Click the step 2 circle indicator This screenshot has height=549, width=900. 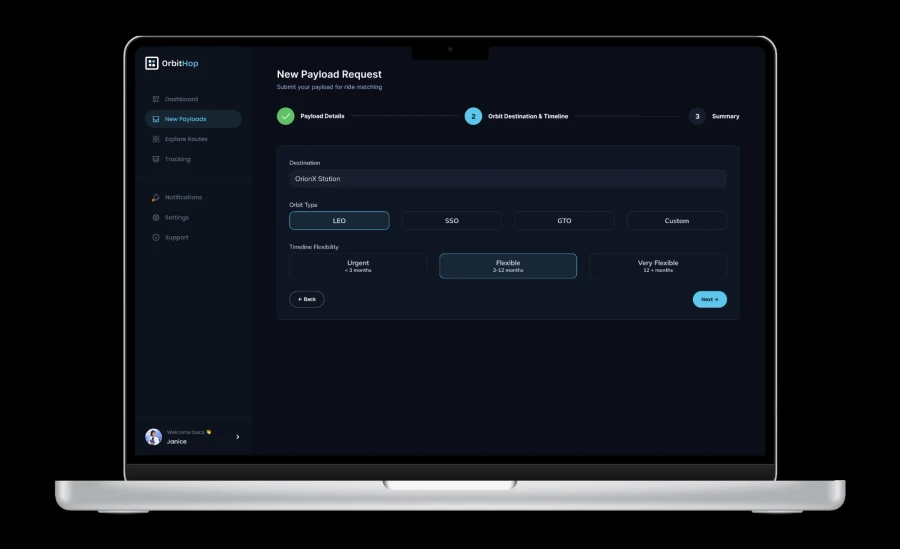coord(473,116)
